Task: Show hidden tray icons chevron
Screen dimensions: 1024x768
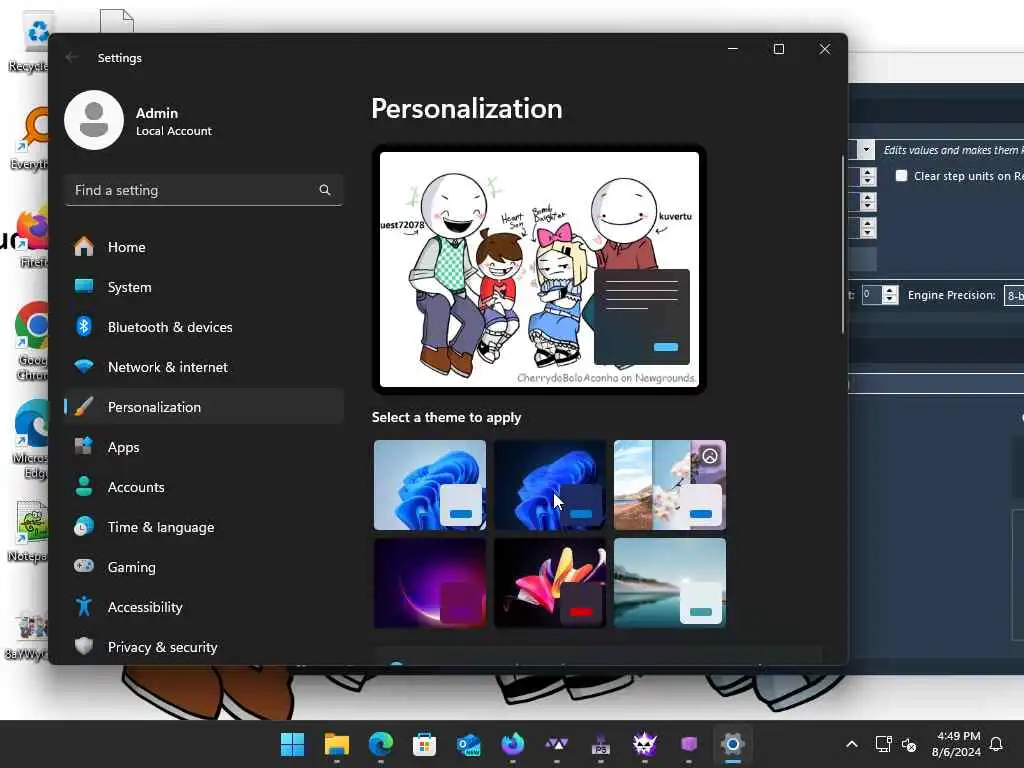Action: pos(852,744)
